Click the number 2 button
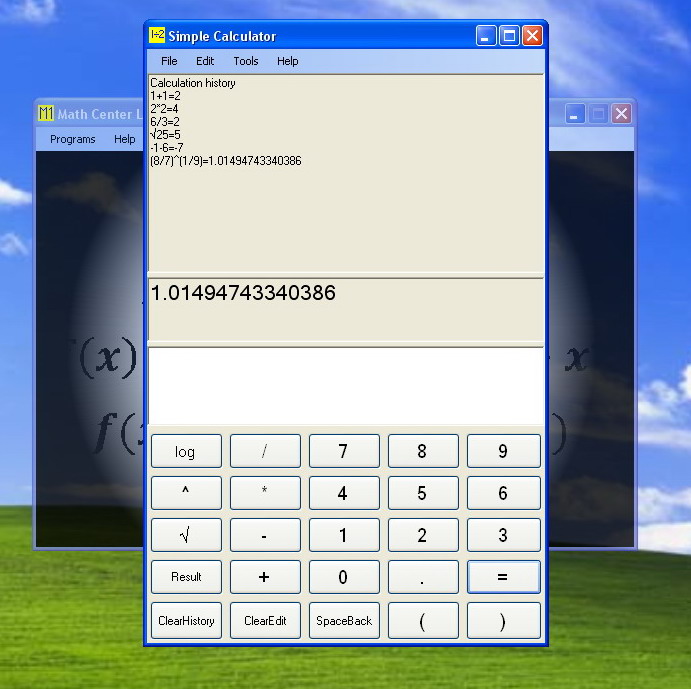This screenshot has width=691, height=689. 423,535
